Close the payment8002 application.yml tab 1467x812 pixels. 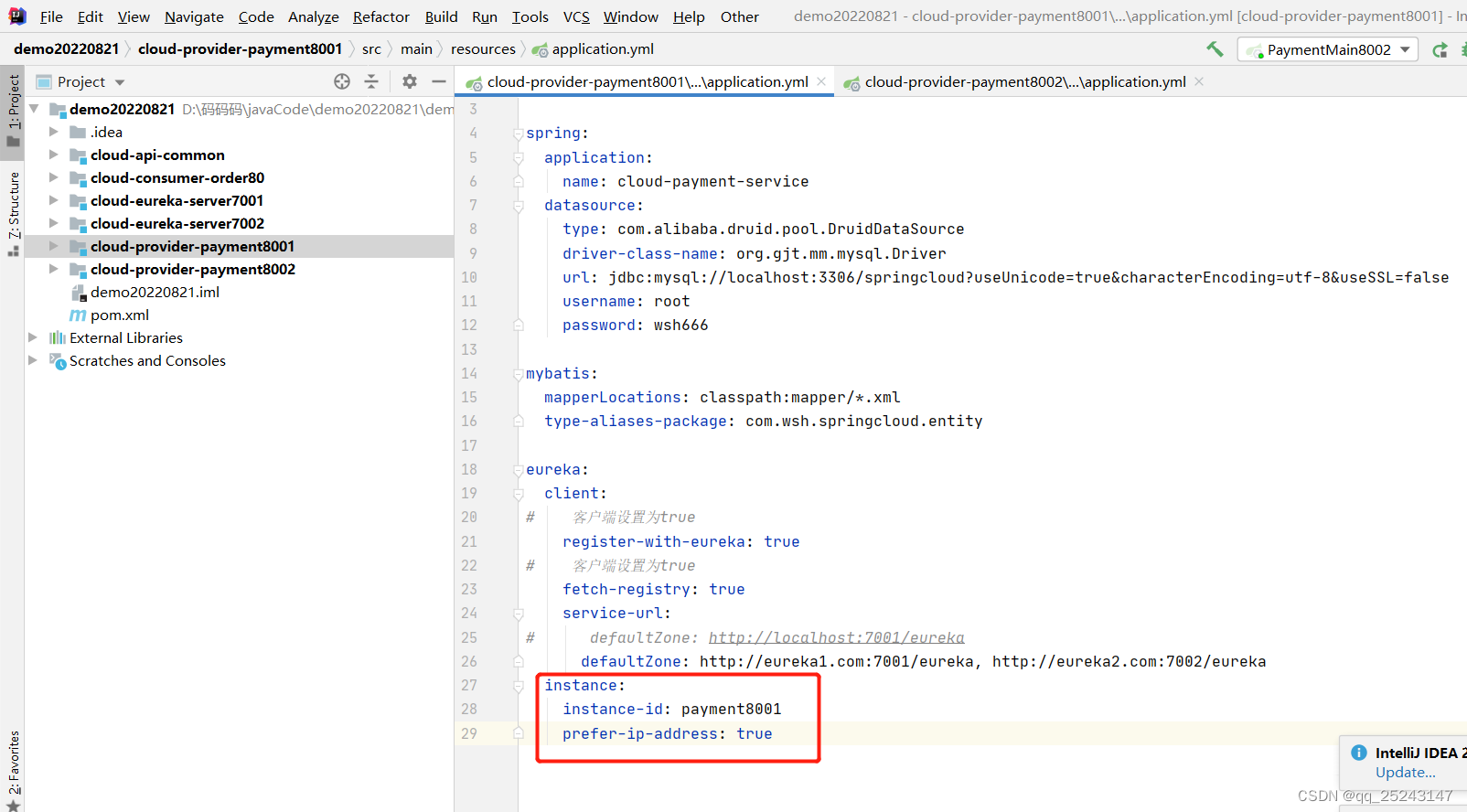pyautogui.click(x=1199, y=81)
